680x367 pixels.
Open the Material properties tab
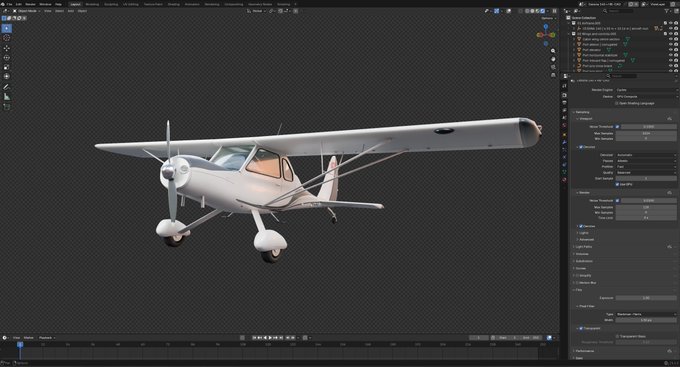[x=564, y=179]
